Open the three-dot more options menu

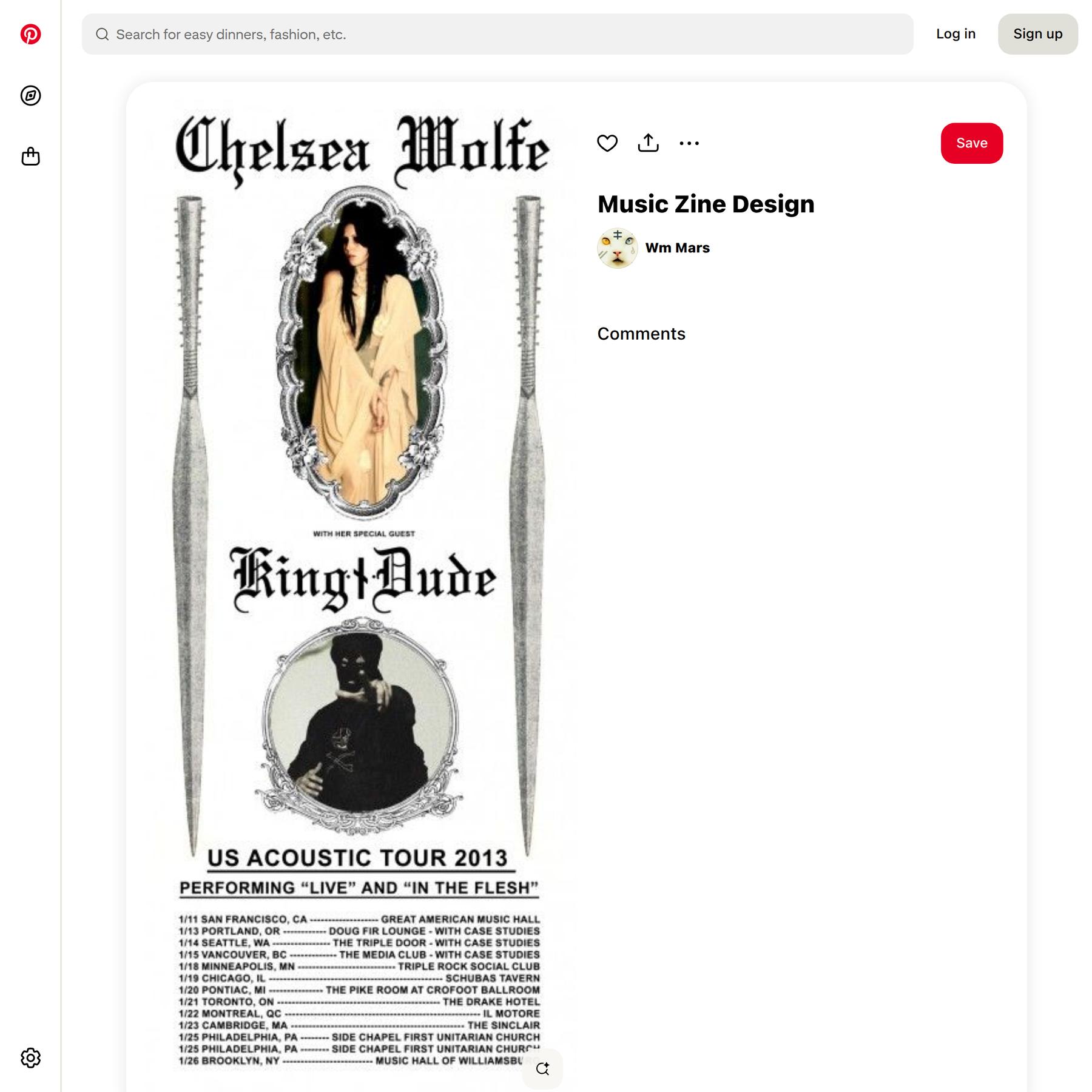pyautogui.click(x=689, y=143)
